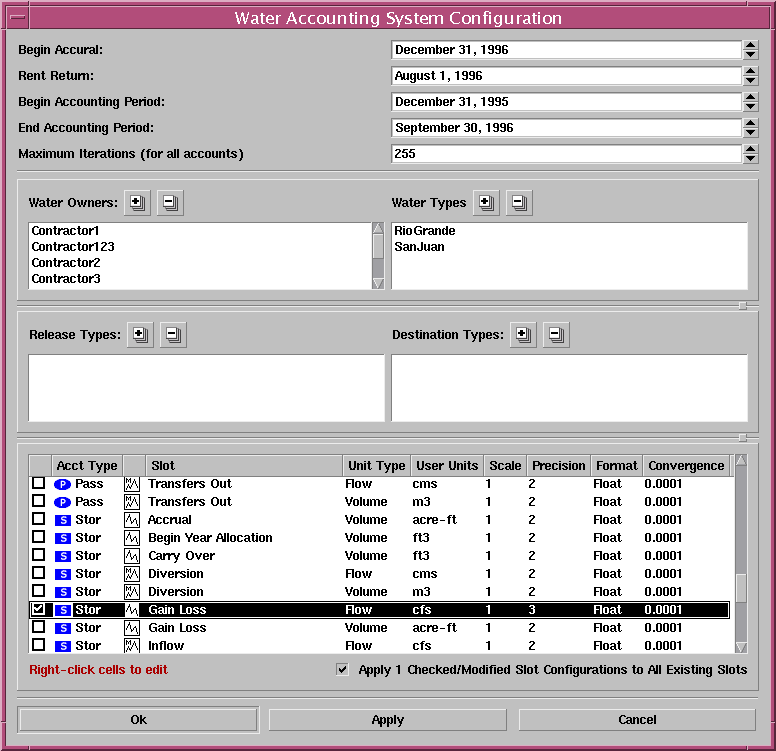Sort by Acct Type column header

pyautogui.click(x=87, y=465)
